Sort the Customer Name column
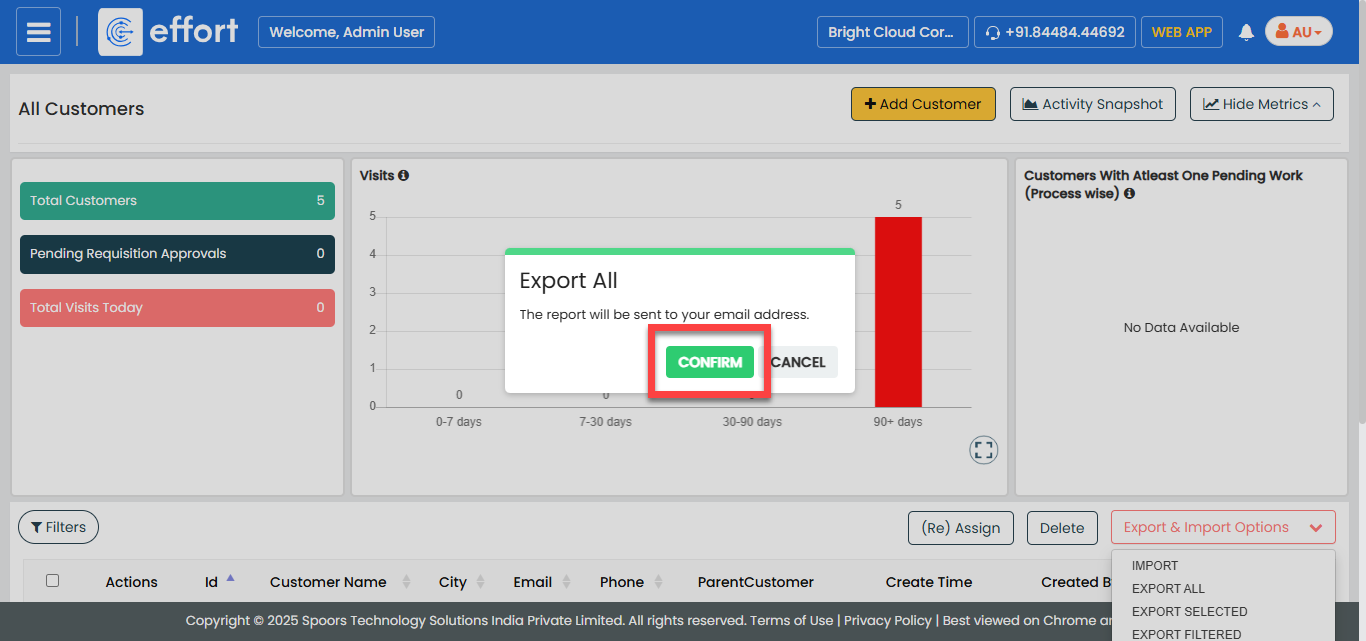 [406, 582]
